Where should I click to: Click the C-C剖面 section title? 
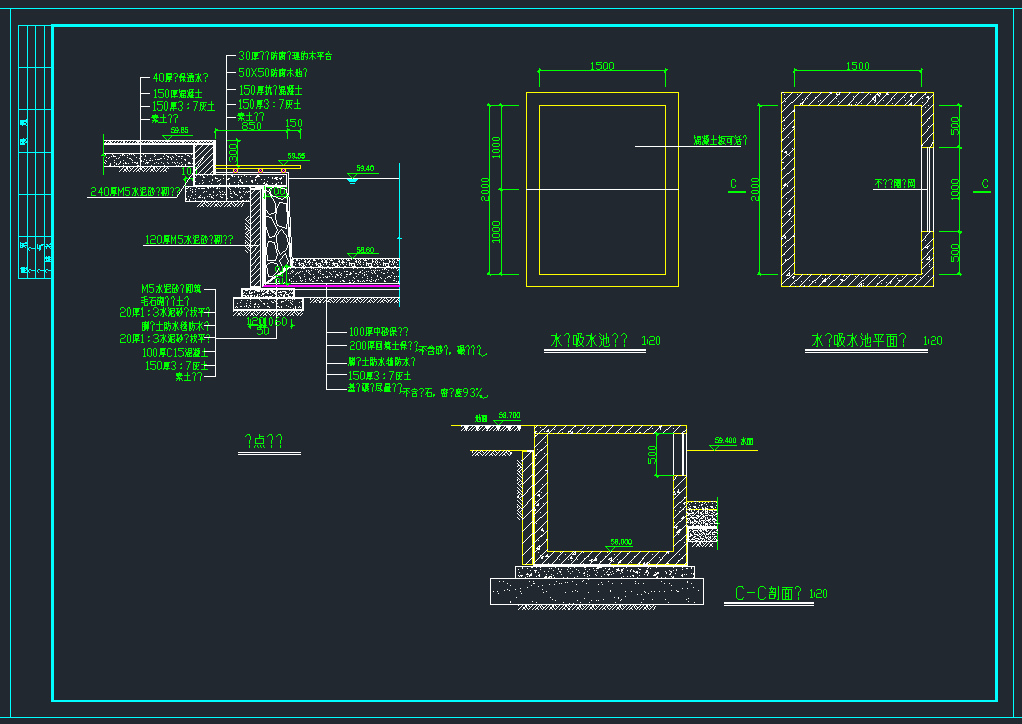[x=769, y=593]
